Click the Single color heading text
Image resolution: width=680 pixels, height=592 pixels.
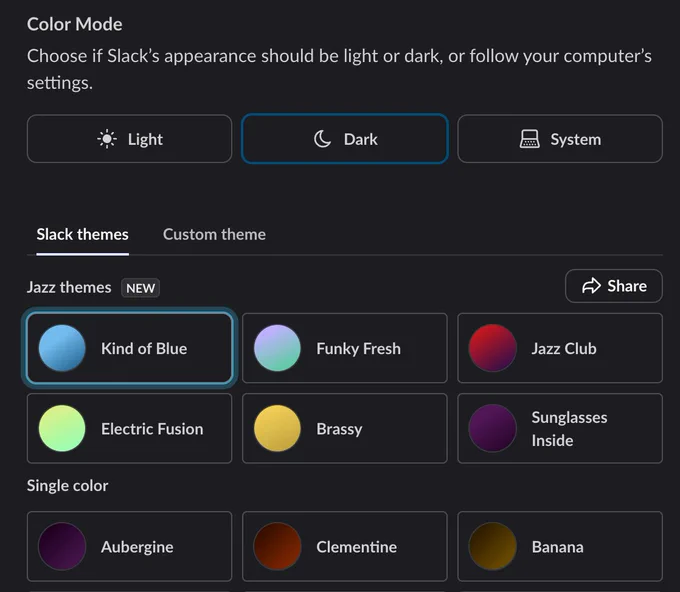[68, 486]
